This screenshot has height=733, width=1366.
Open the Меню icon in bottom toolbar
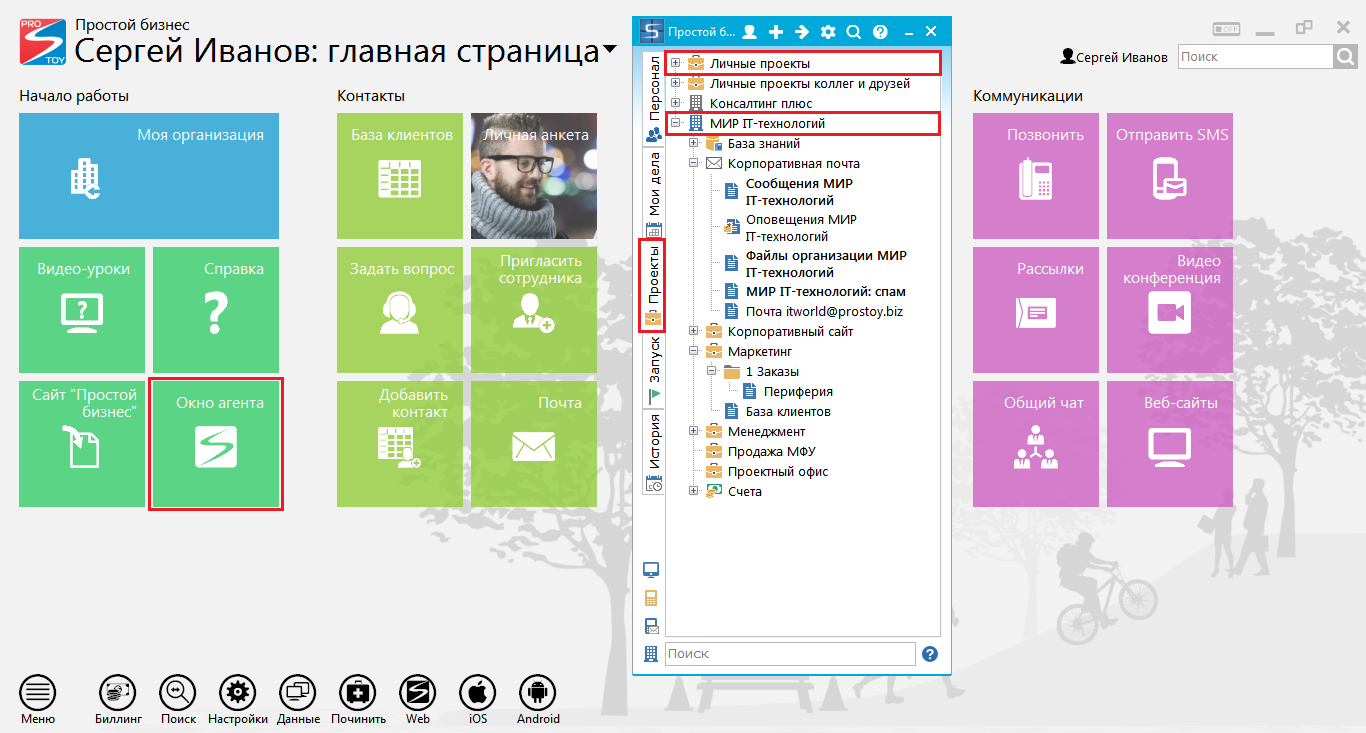pos(38,692)
